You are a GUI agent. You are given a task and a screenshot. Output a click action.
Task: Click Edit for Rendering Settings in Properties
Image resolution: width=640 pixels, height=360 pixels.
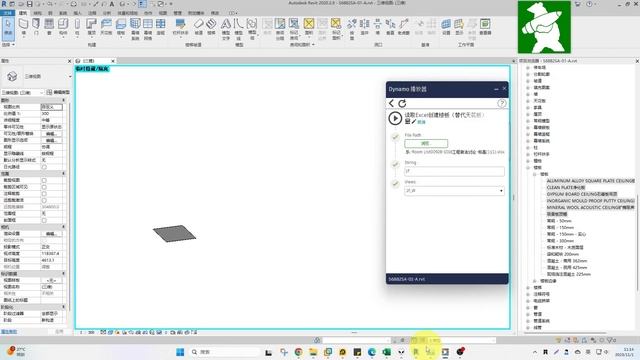click(x=51, y=234)
